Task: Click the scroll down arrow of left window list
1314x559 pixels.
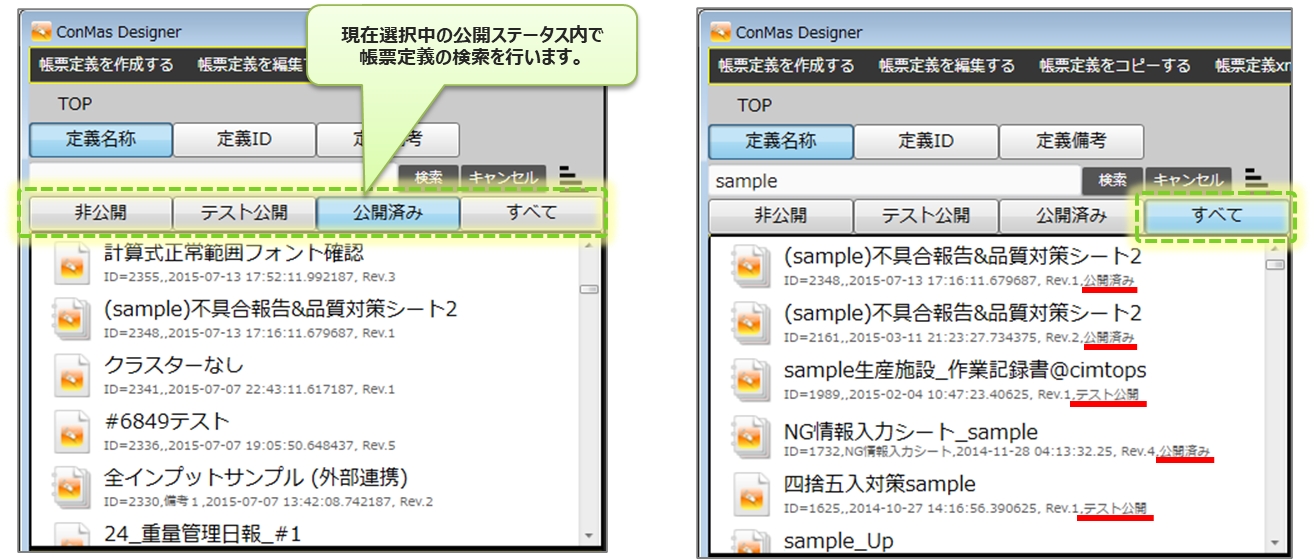Action: [588, 537]
